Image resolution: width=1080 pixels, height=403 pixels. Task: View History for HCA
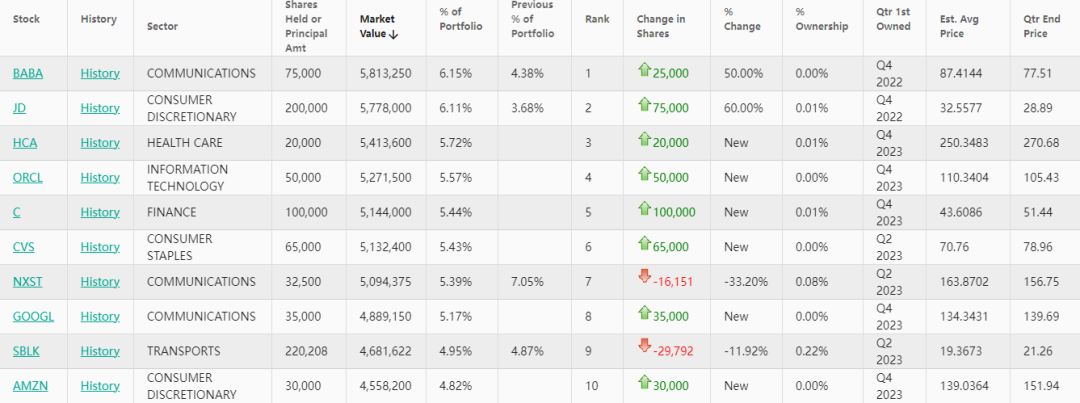tap(100, 143)
